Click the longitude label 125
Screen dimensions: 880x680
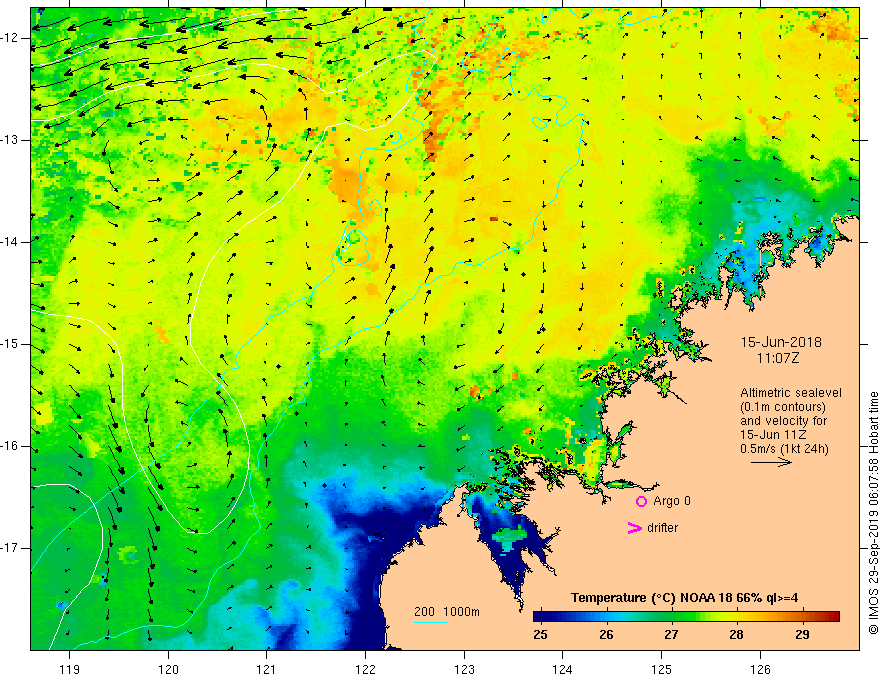point(662,669)
